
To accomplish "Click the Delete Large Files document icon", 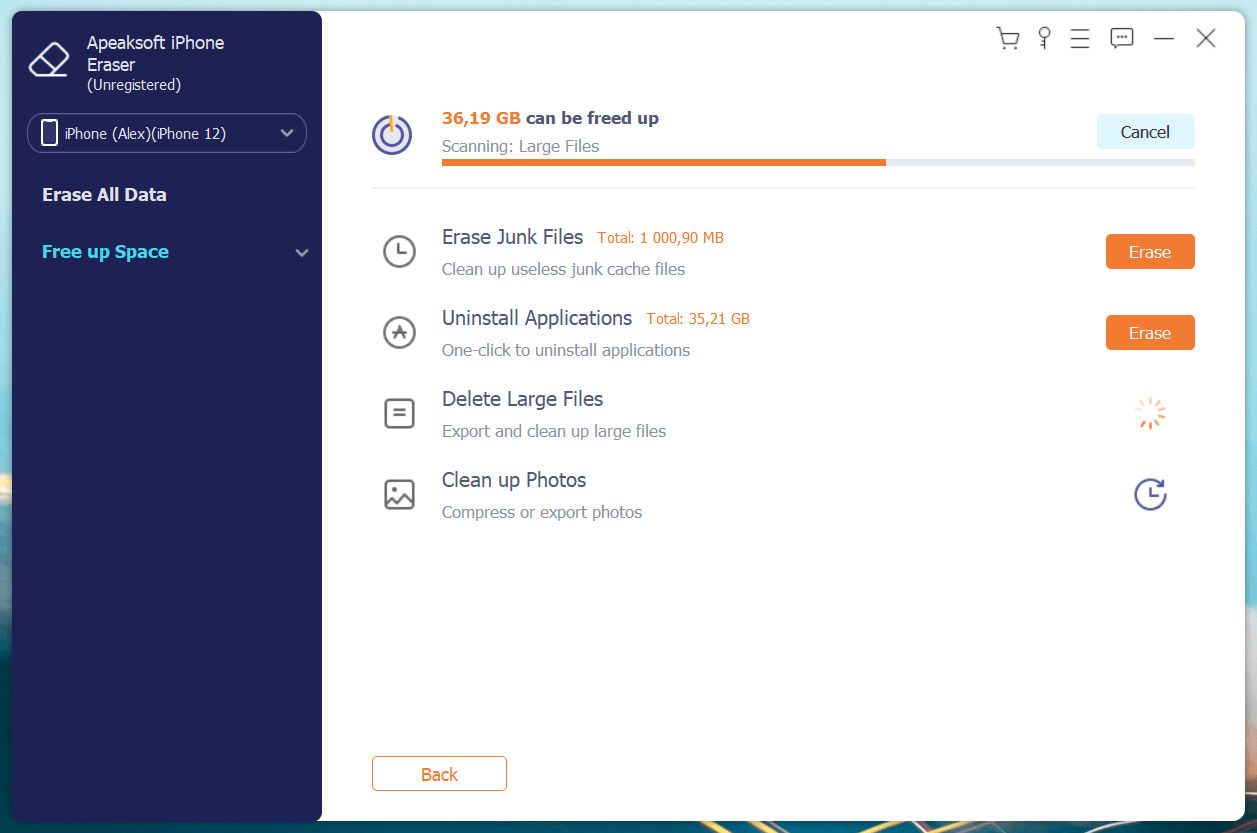I will click(x=400, y=413).
